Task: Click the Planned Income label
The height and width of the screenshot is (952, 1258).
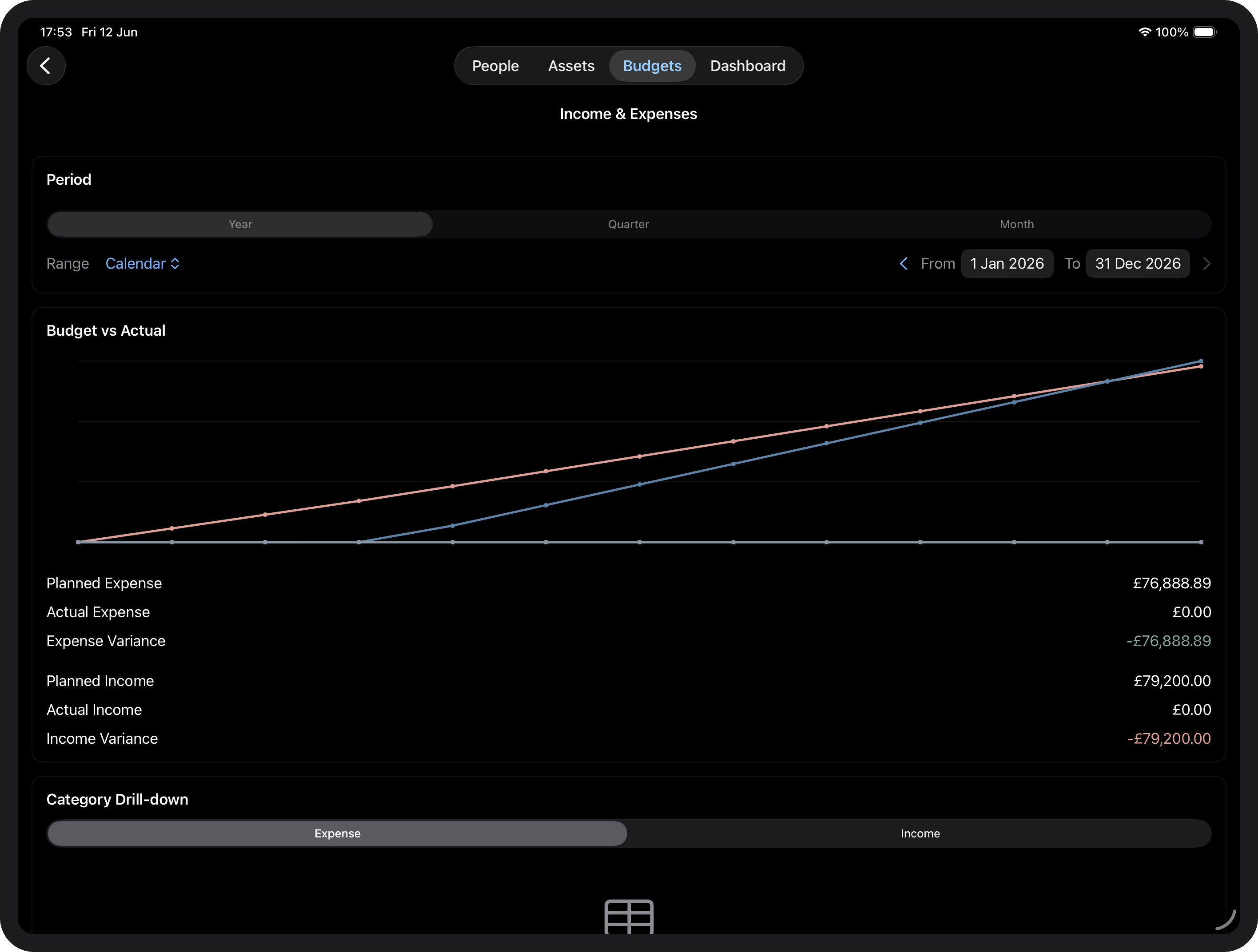Action: coord(100,681)
